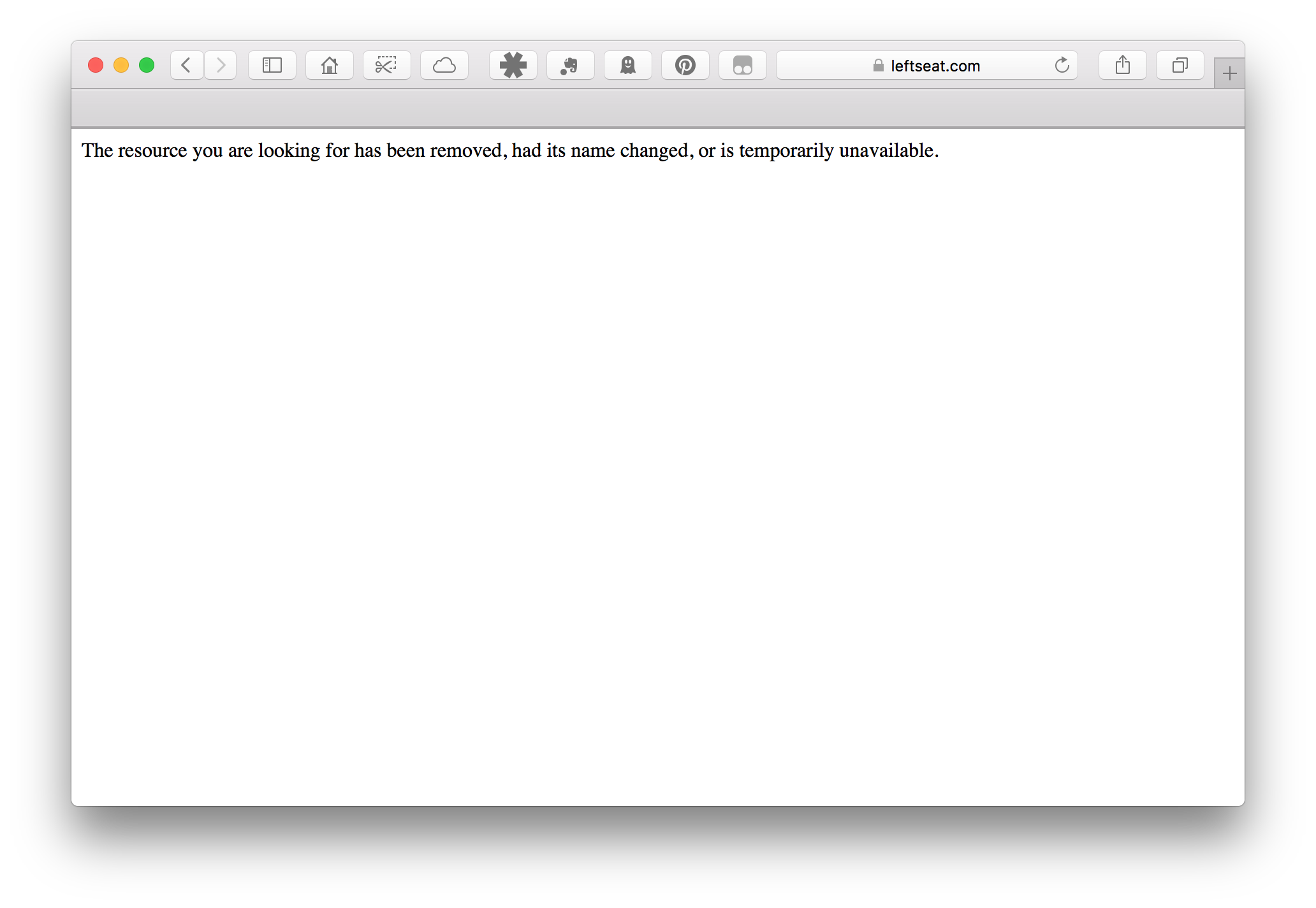Image resolution: width=1316 pixels, height=908 pixels.
Task: Go forward to the next page
Action: click(x=221, y=65)
